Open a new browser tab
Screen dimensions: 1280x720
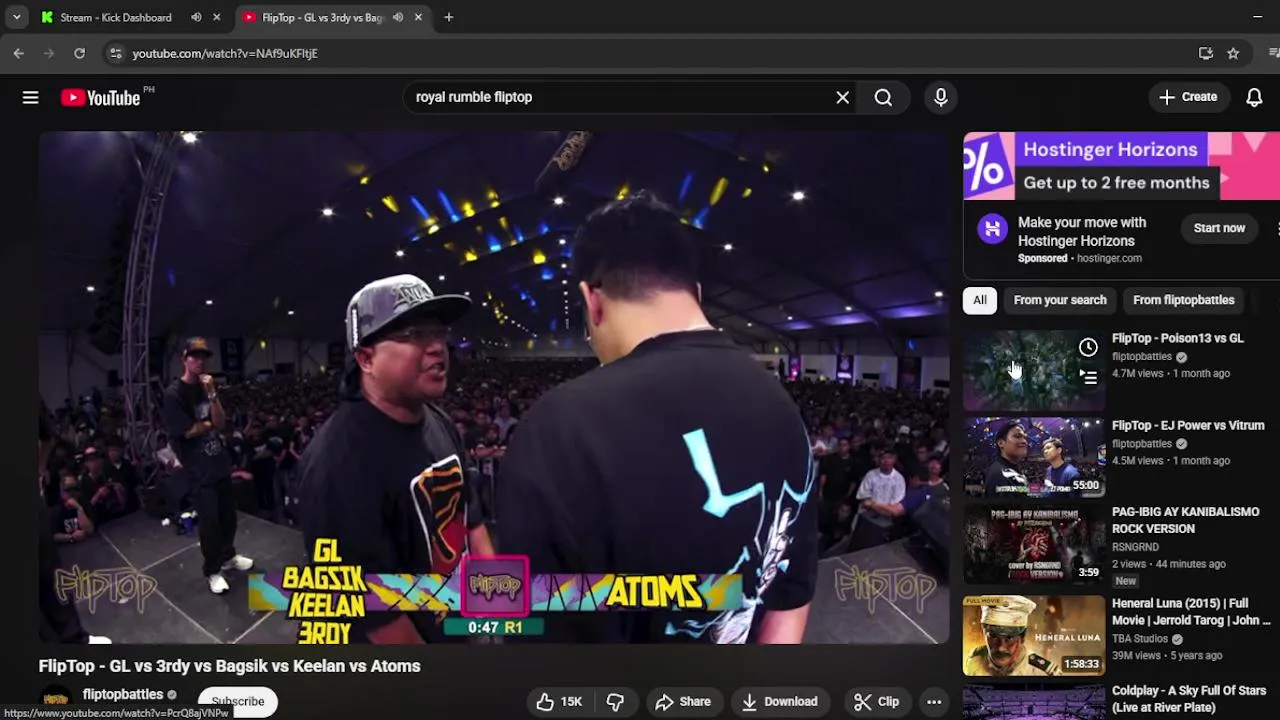(448, 17)
